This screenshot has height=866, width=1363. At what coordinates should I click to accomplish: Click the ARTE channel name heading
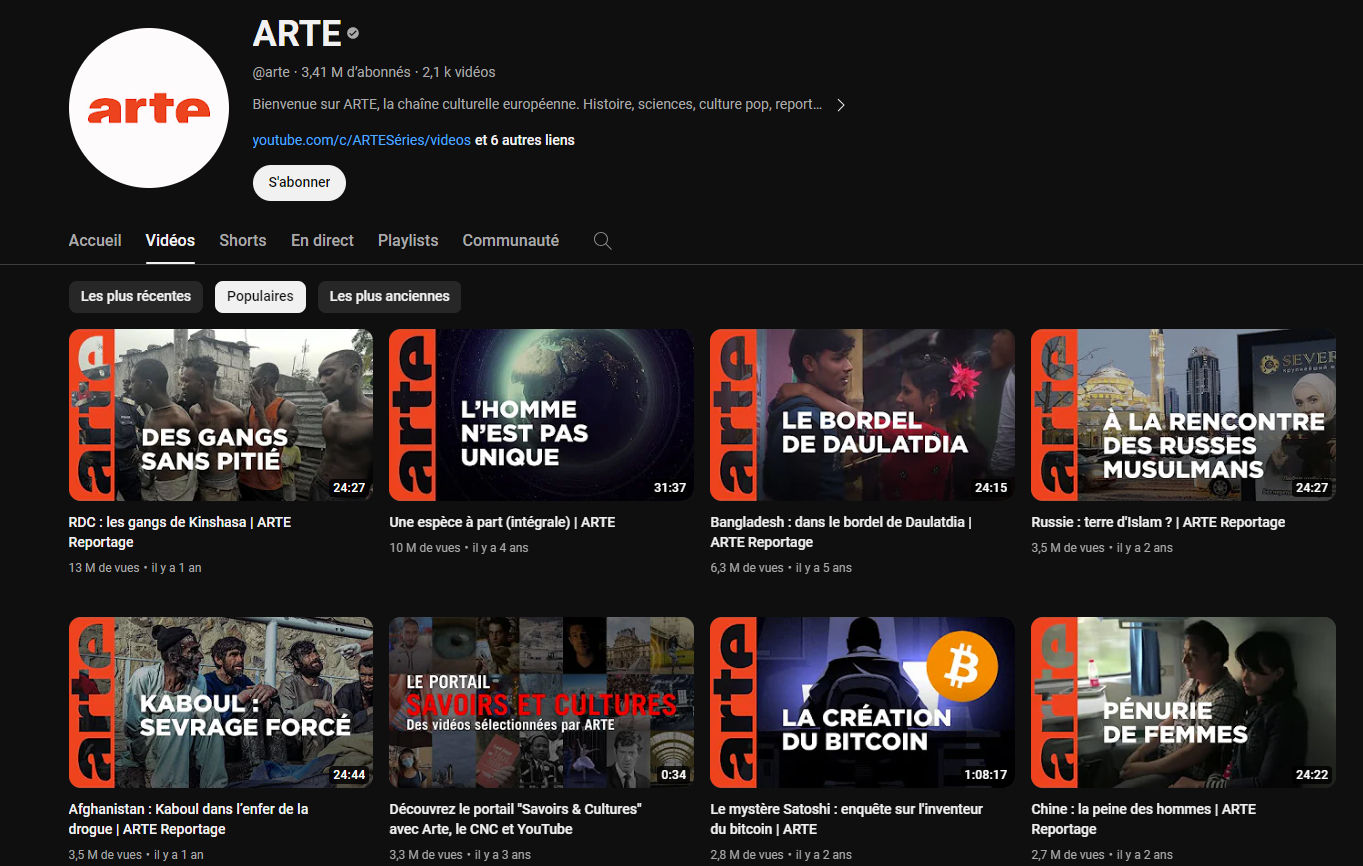tap(297, 34)
